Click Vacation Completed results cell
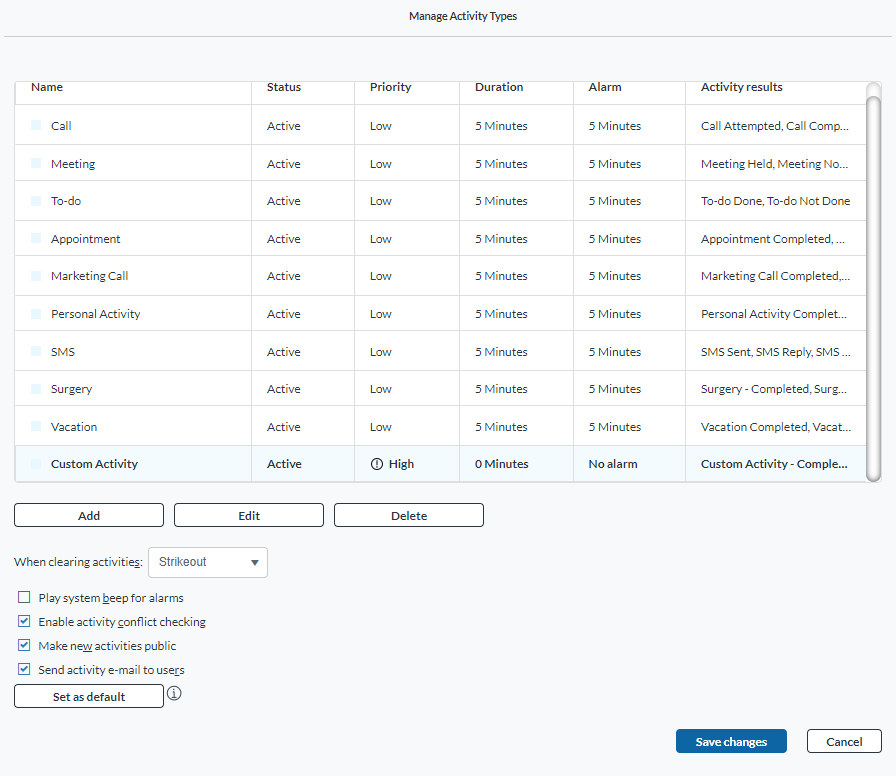 [776, 427]
